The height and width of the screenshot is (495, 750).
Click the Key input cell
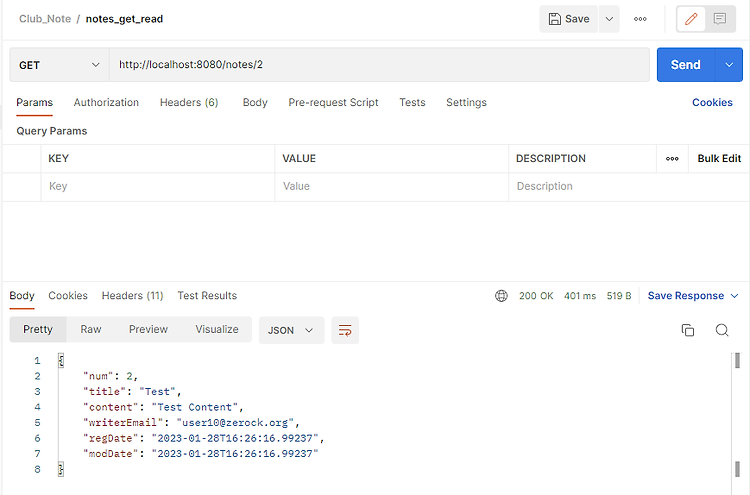[158, 187]
